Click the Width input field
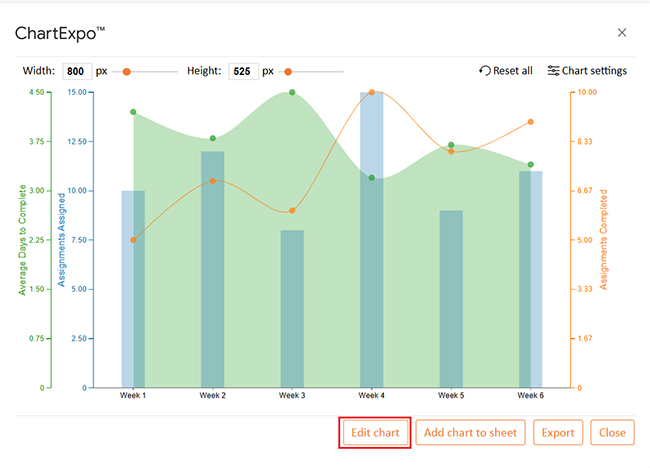This screenshot has width=650, height=468. click(x=76, y=71)
